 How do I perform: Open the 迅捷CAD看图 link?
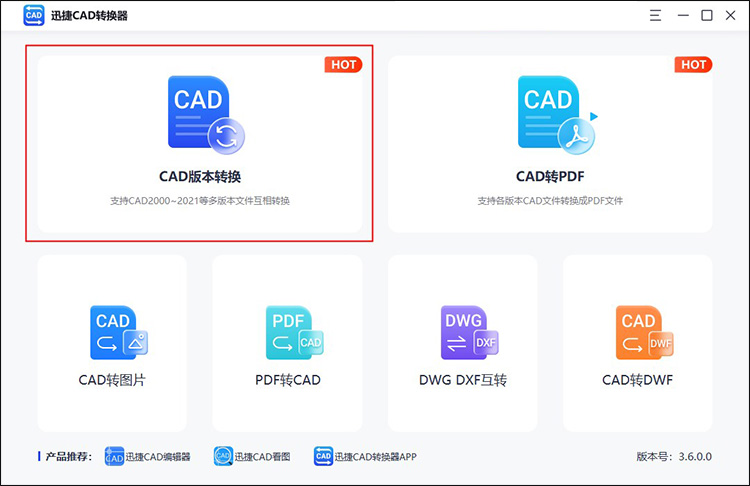pyautogui.click(x=262, y=457)
